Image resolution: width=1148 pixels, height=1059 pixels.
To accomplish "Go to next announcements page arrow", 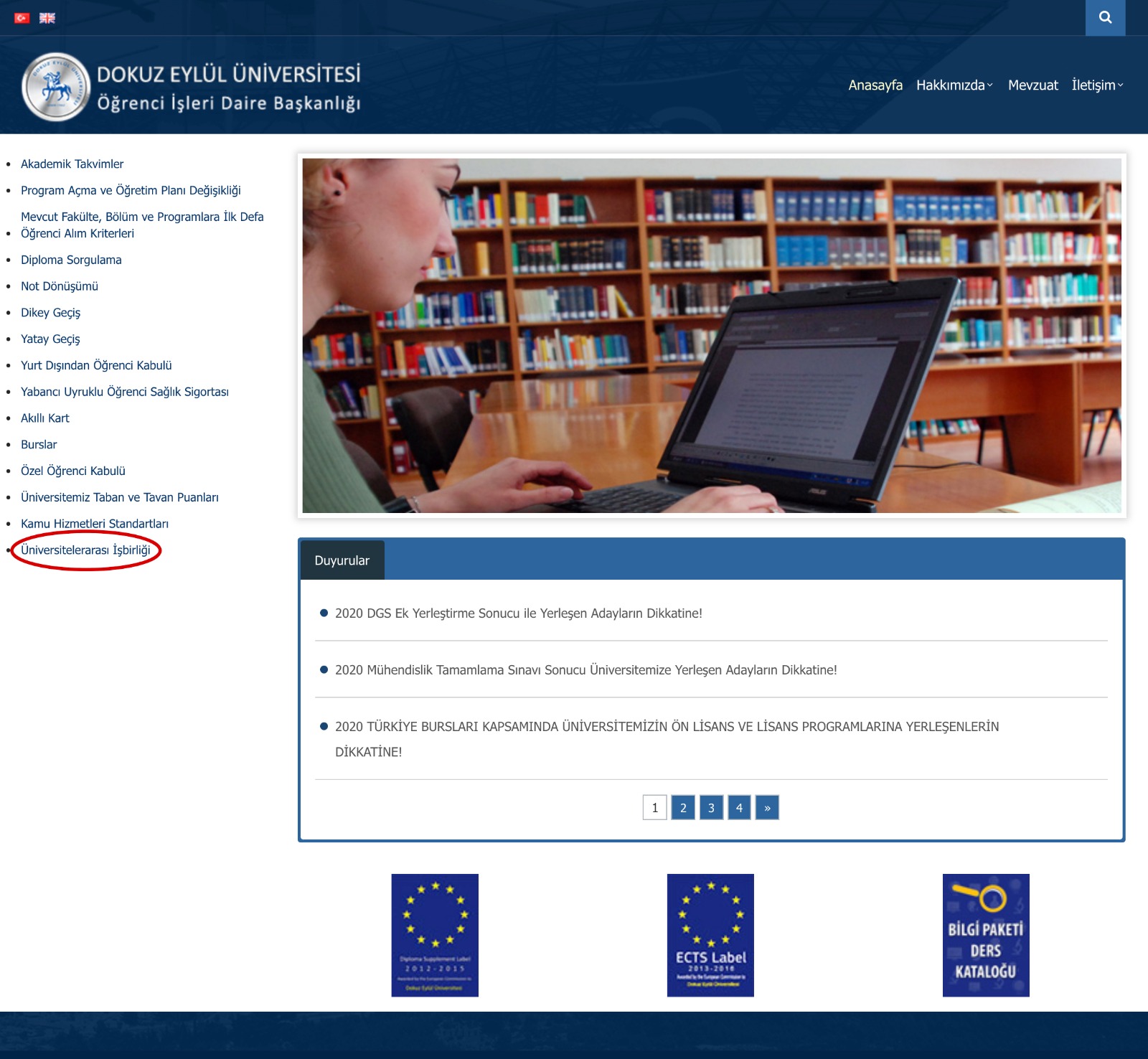I will pos(767,808).
